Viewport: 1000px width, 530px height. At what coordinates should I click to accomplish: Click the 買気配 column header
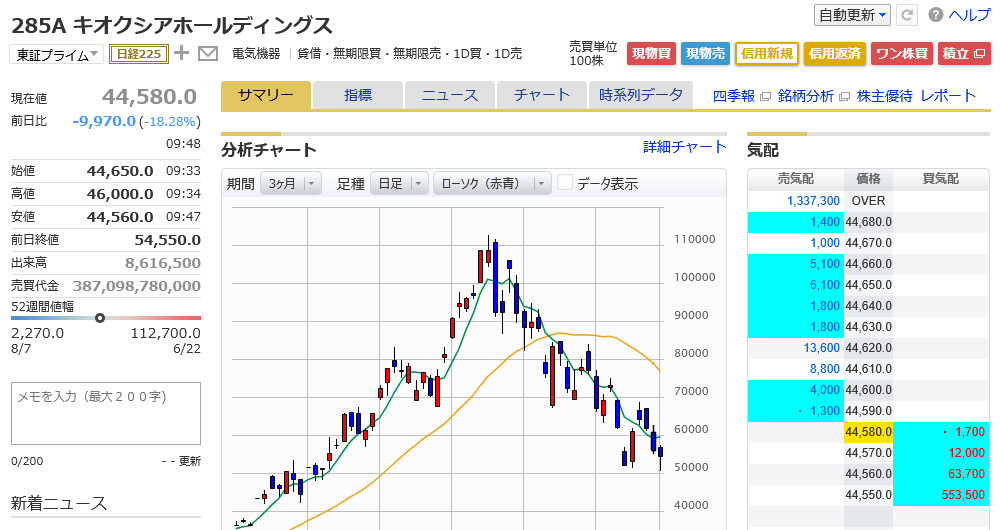pyautogui.click(x=941, y=179)
